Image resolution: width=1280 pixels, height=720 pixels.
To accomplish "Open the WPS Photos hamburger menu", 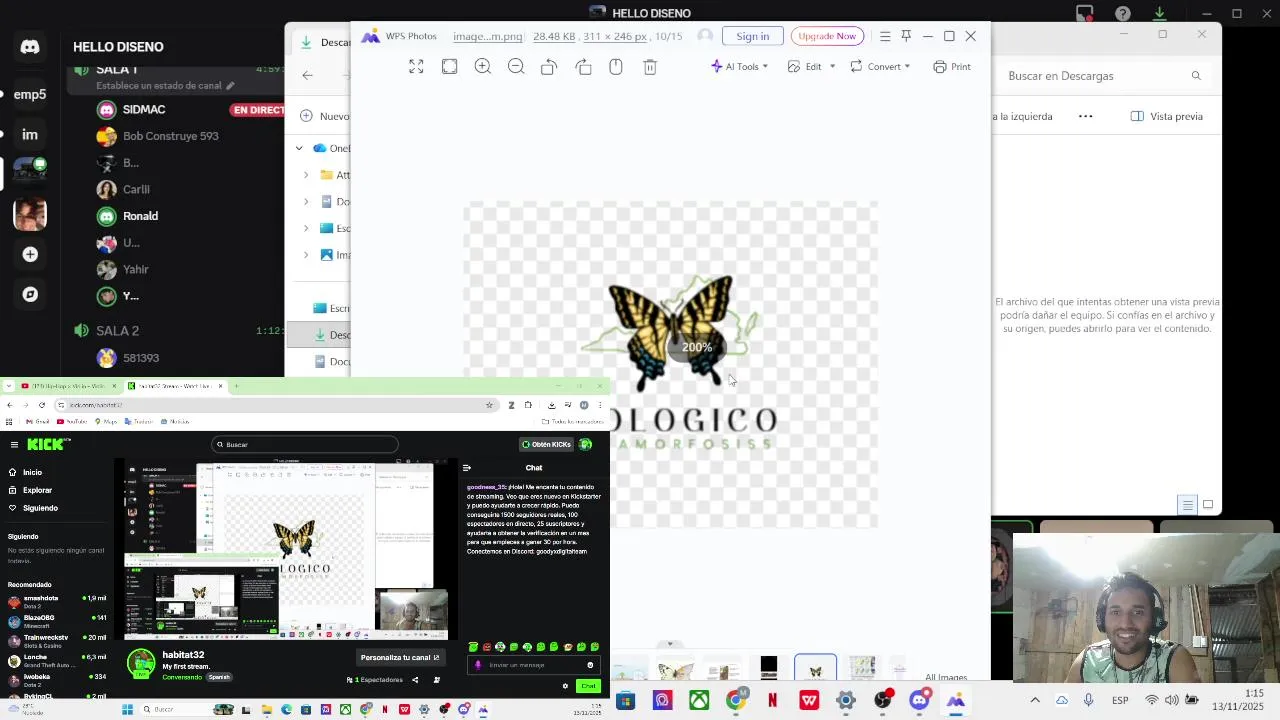I will click(885, 36).
